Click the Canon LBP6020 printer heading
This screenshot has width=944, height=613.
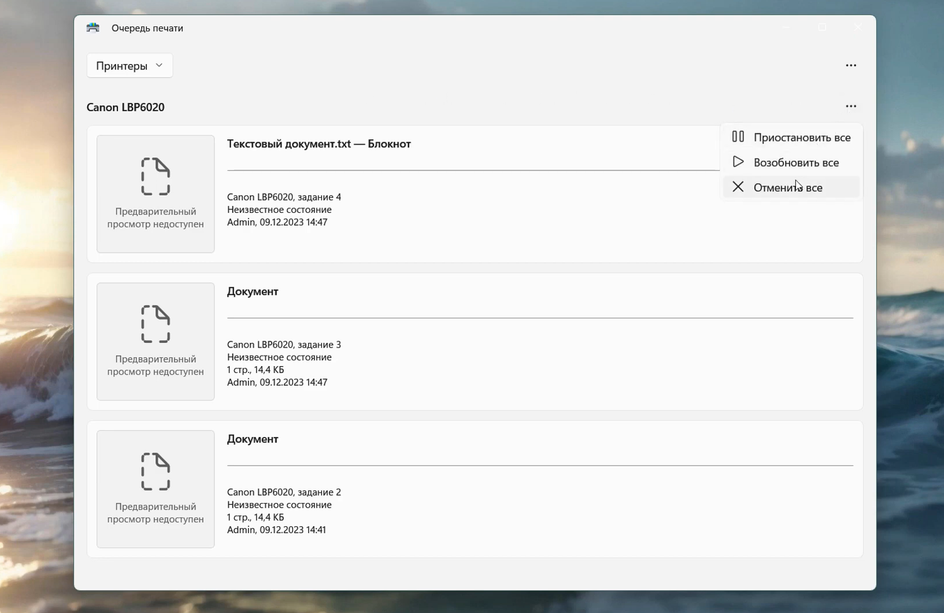coord(125,107)
